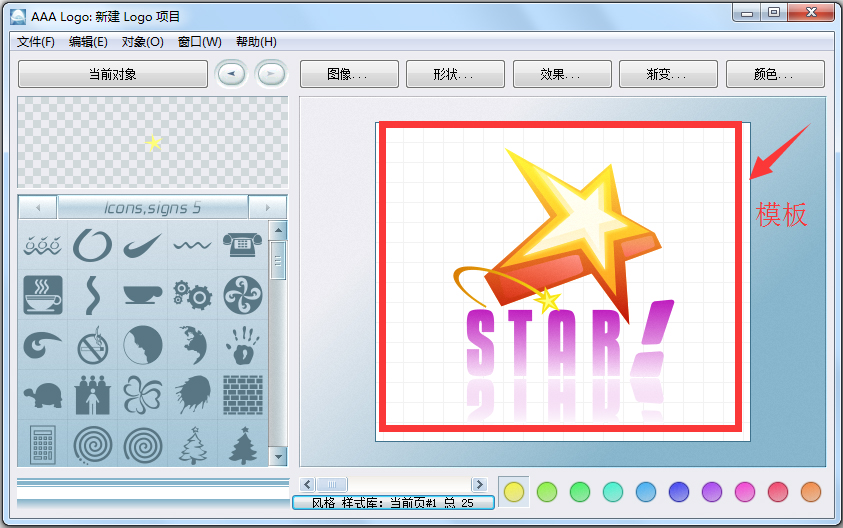Choose the yellow style swatch
843x528 pixels.
tap(514, 491)
